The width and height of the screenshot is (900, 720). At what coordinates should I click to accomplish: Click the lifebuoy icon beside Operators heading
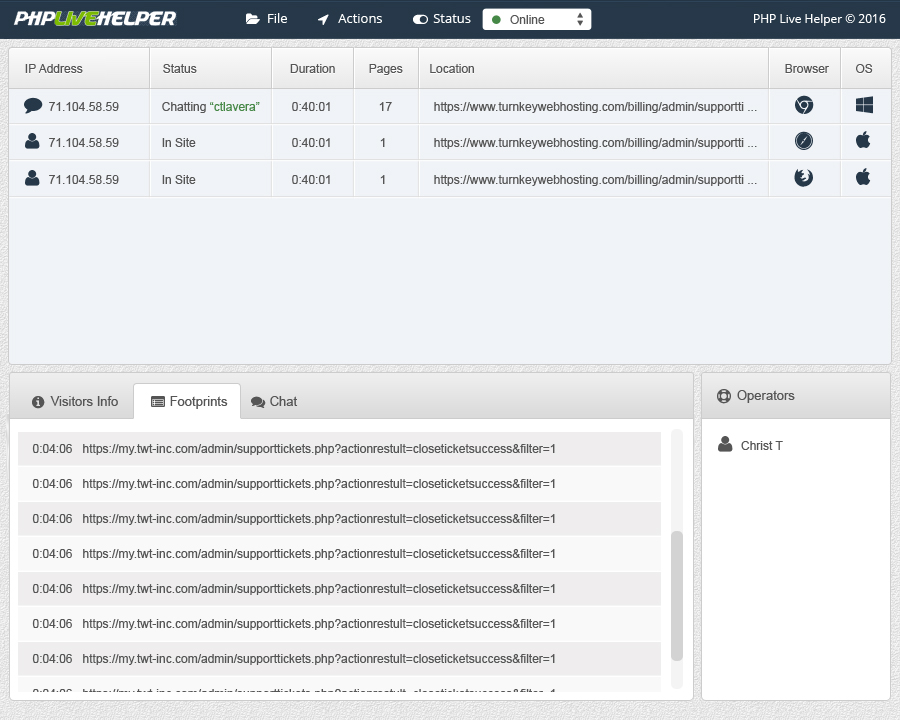point(724,396)
